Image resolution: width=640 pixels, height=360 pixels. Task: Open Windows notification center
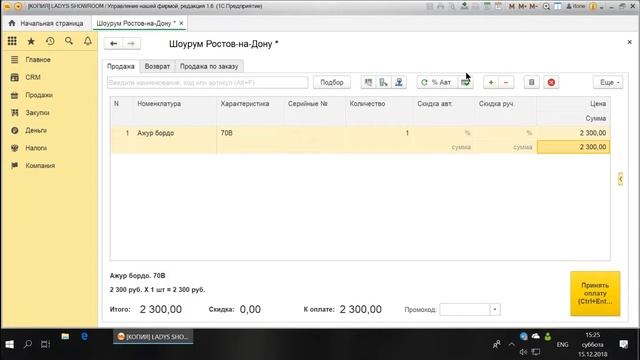pyautogui.click(x=623, y=344)
